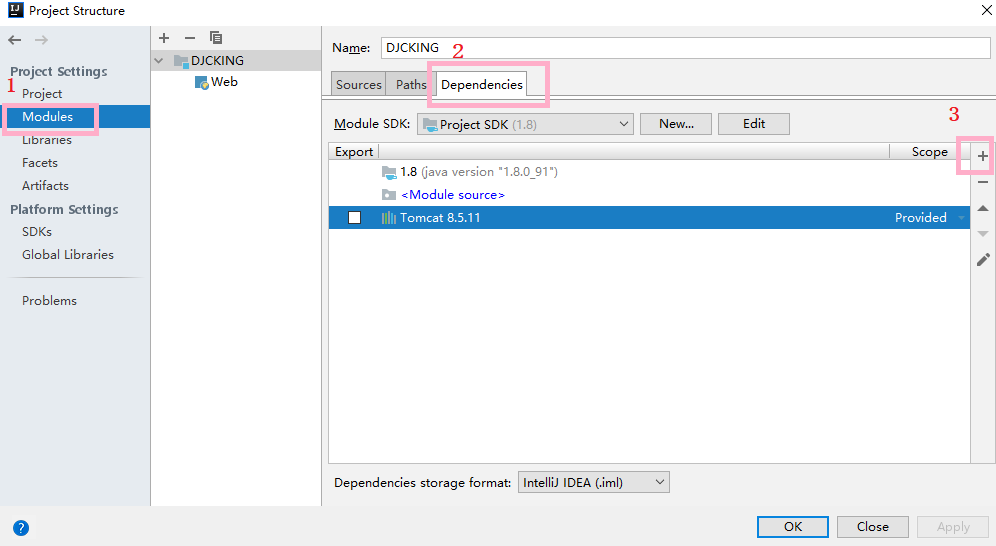Click the DJCKING module folder icon
Screen dimensions: 996x546
(x=181, y=61)
